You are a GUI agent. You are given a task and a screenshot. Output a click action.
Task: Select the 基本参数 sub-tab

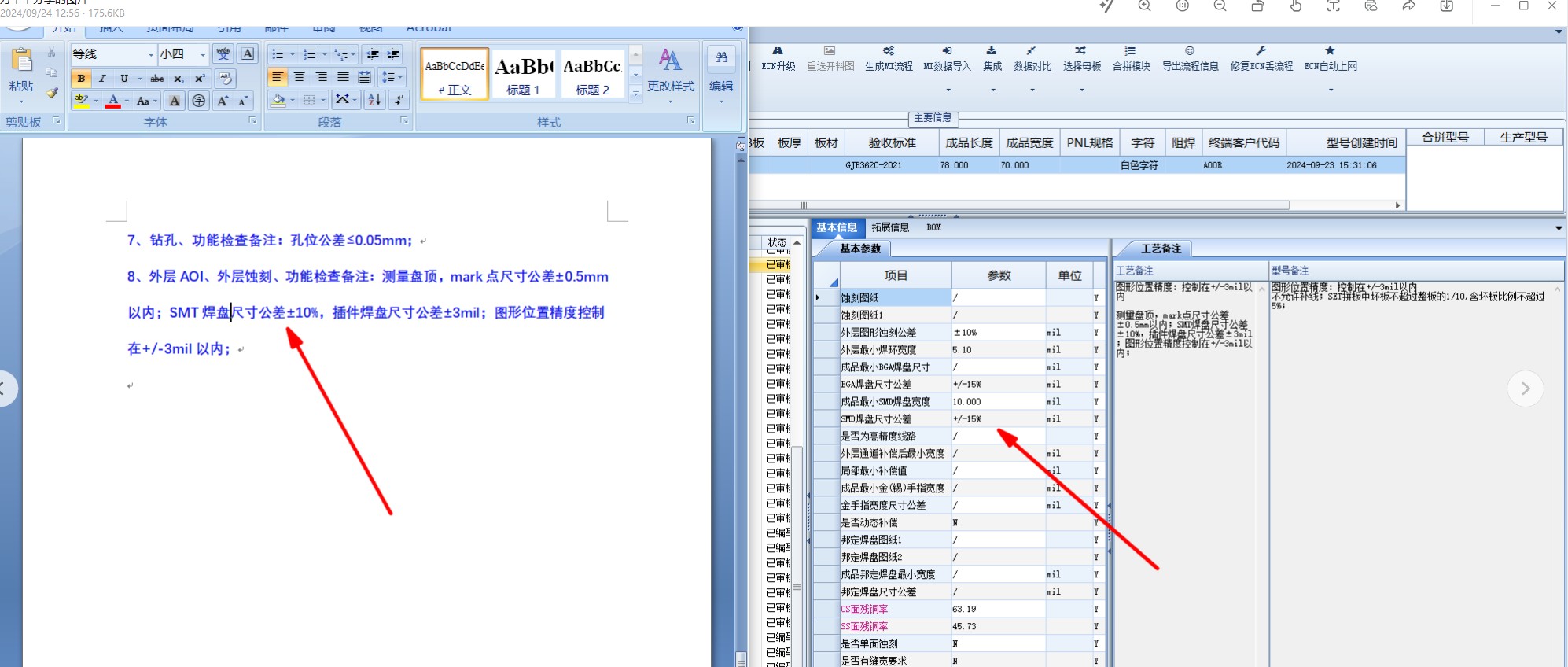tap(860, 249)
